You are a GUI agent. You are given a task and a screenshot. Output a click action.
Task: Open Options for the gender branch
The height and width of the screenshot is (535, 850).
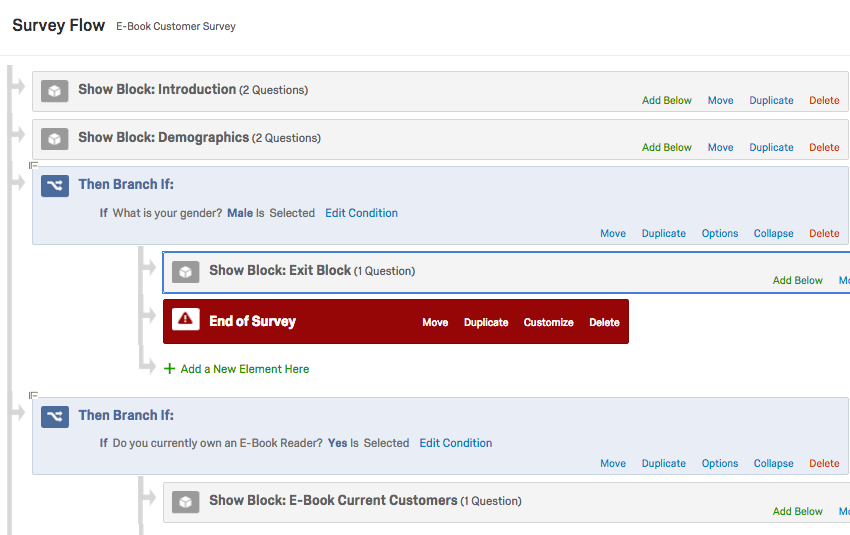tap(720, 233)
